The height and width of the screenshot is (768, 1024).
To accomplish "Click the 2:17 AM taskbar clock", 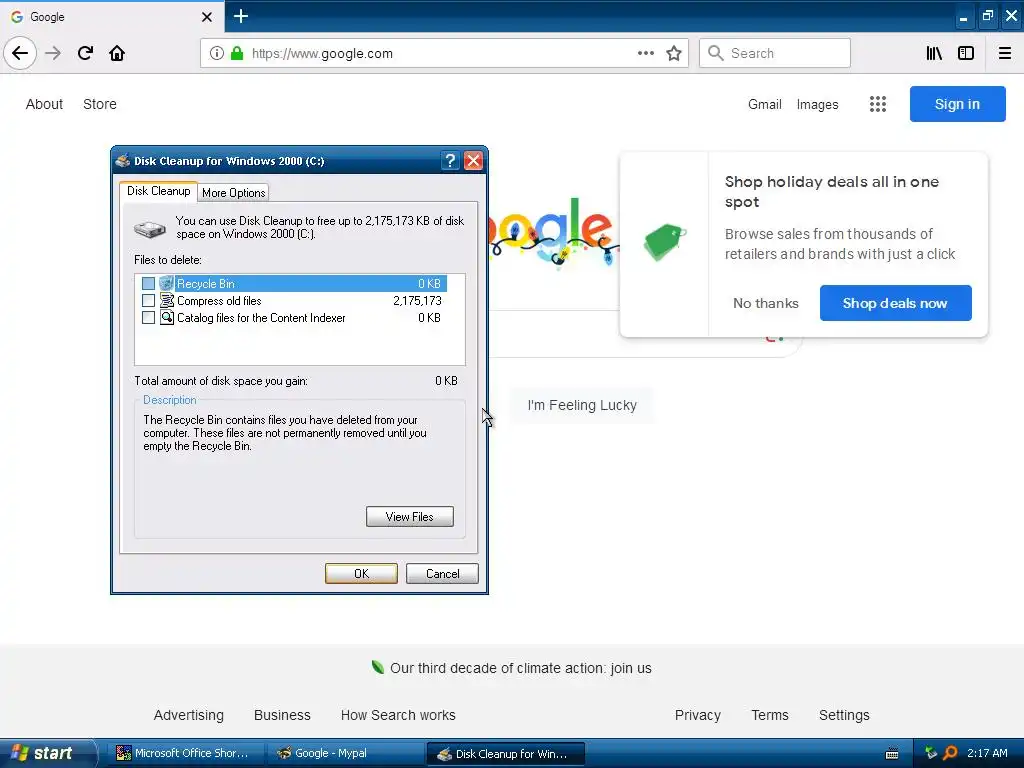I will click(987, 753).
